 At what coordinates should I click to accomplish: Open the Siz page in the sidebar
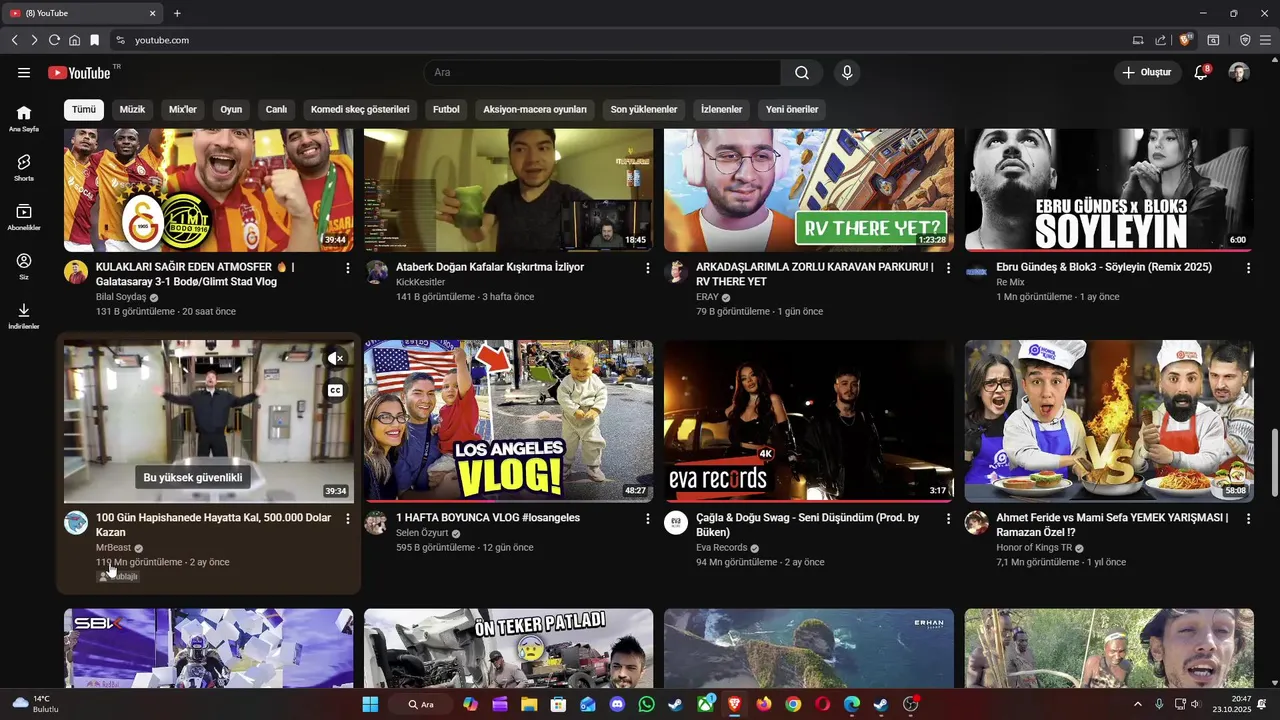pos(24,266)
